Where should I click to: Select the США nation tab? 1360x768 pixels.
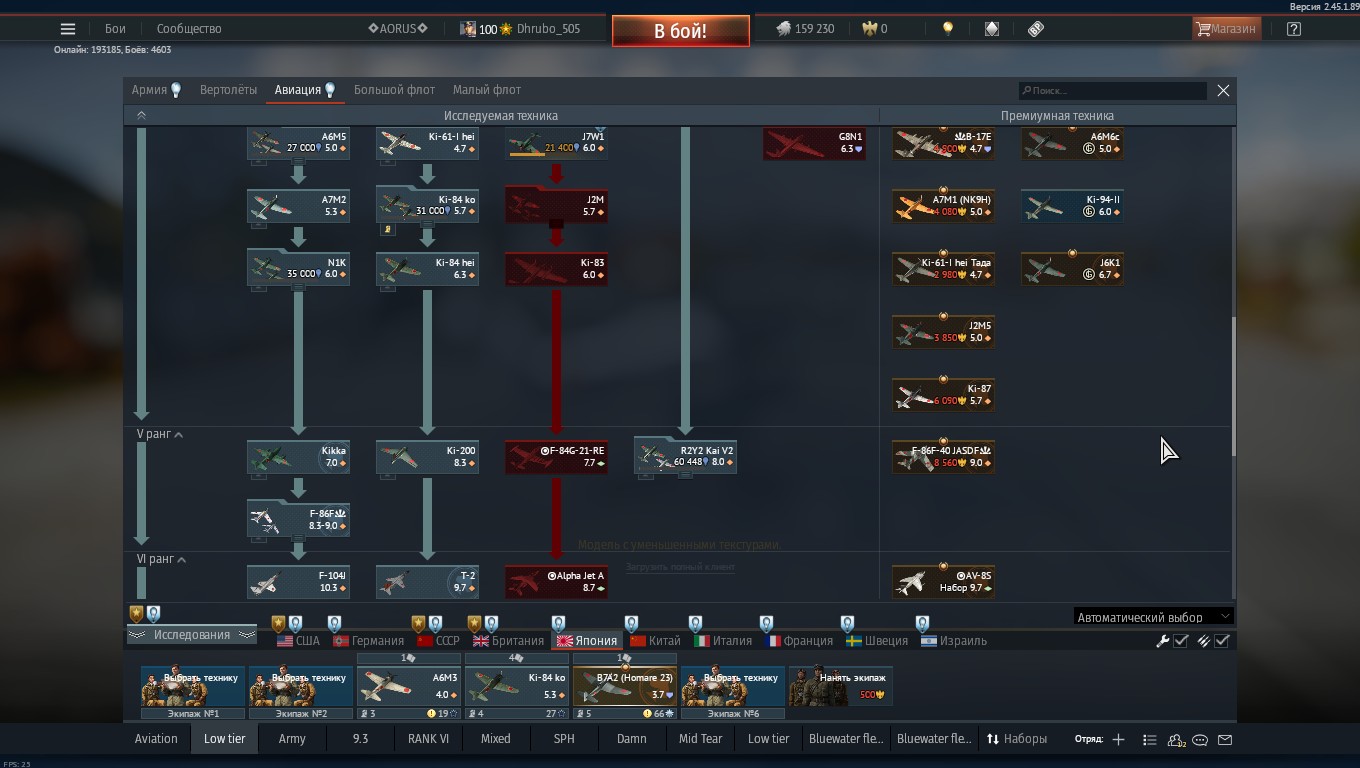coord(298,641)
